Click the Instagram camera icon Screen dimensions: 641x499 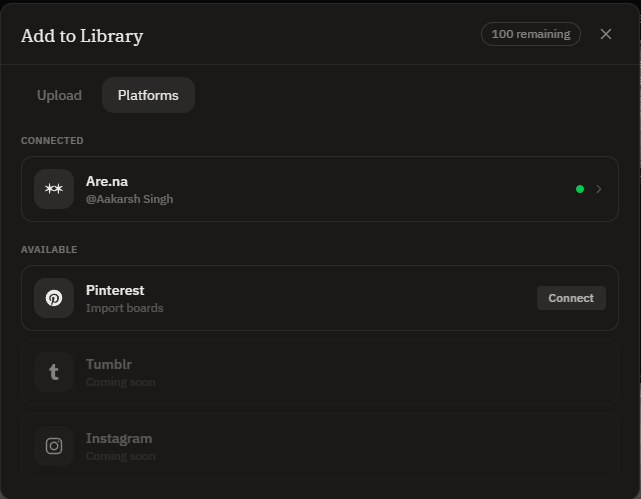point(54,446)
